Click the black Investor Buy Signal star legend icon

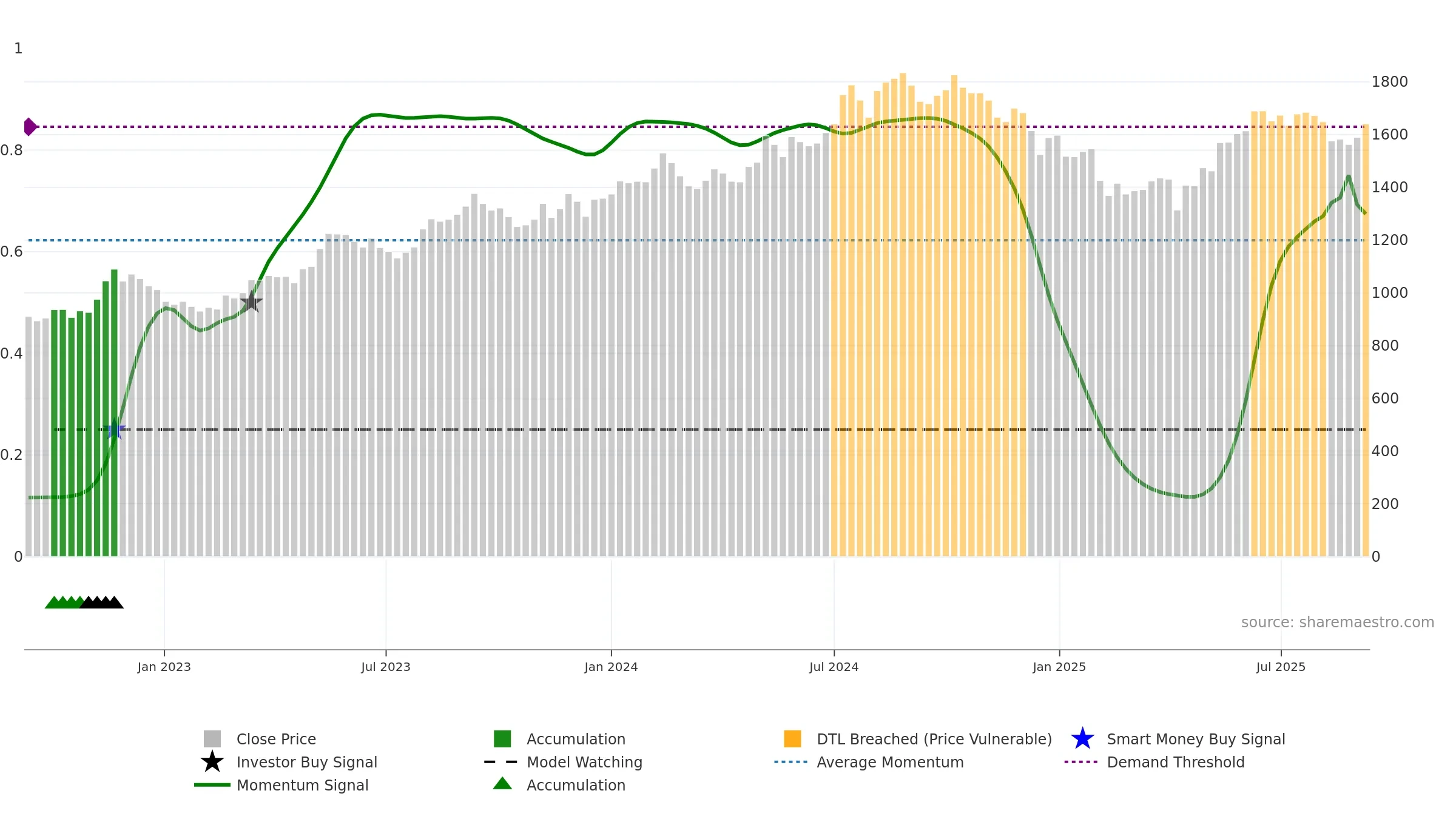pos(212,762)
